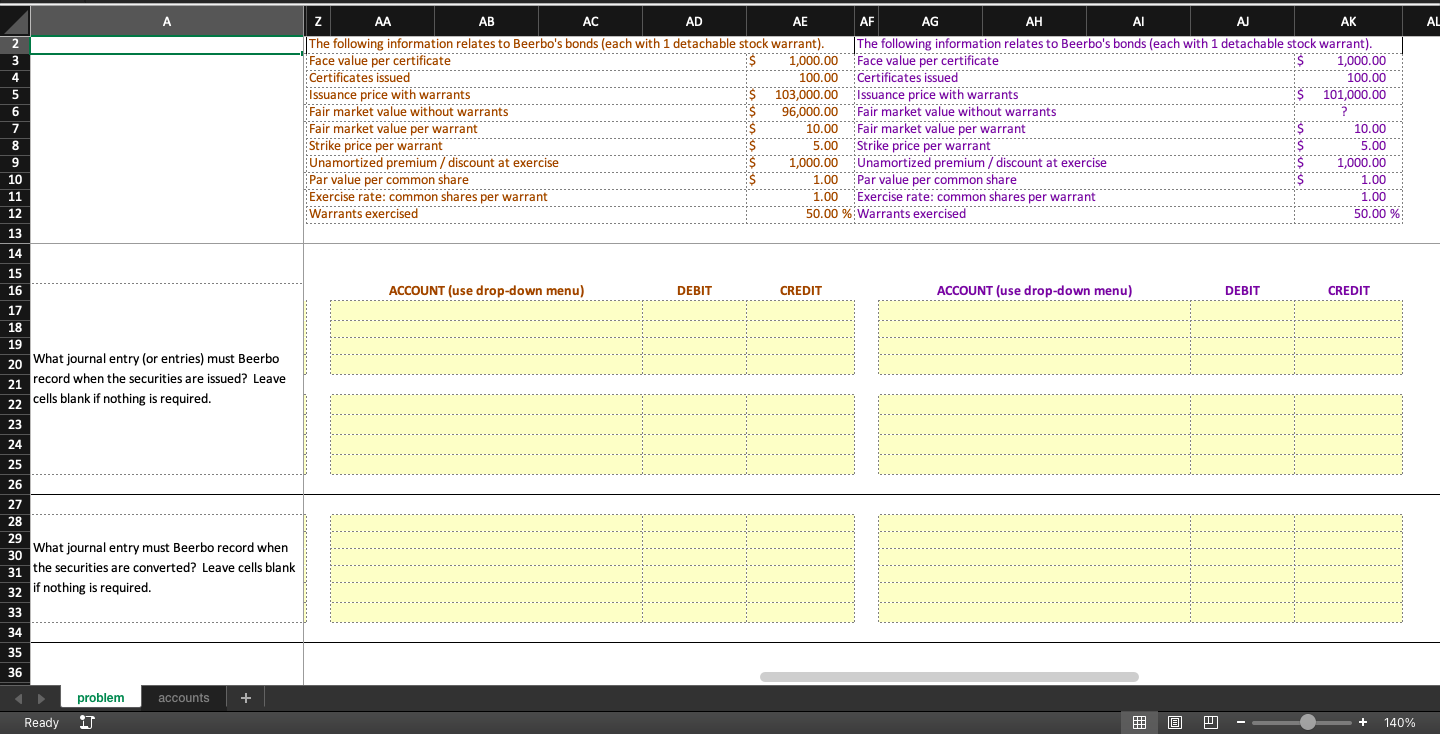Click purple debit cell in row 17
The height and width of the screenshot is (734, 1440).
[1242, 310]
